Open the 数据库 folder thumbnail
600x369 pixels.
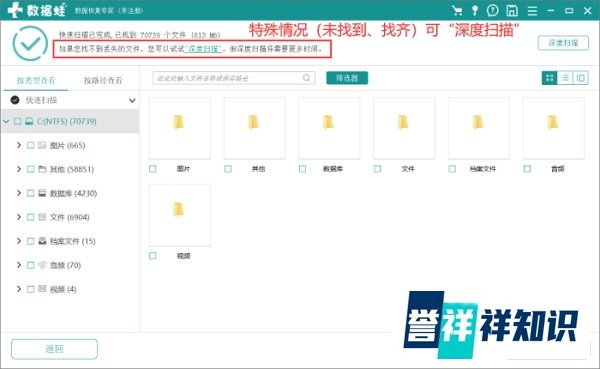tap(329, 128)
